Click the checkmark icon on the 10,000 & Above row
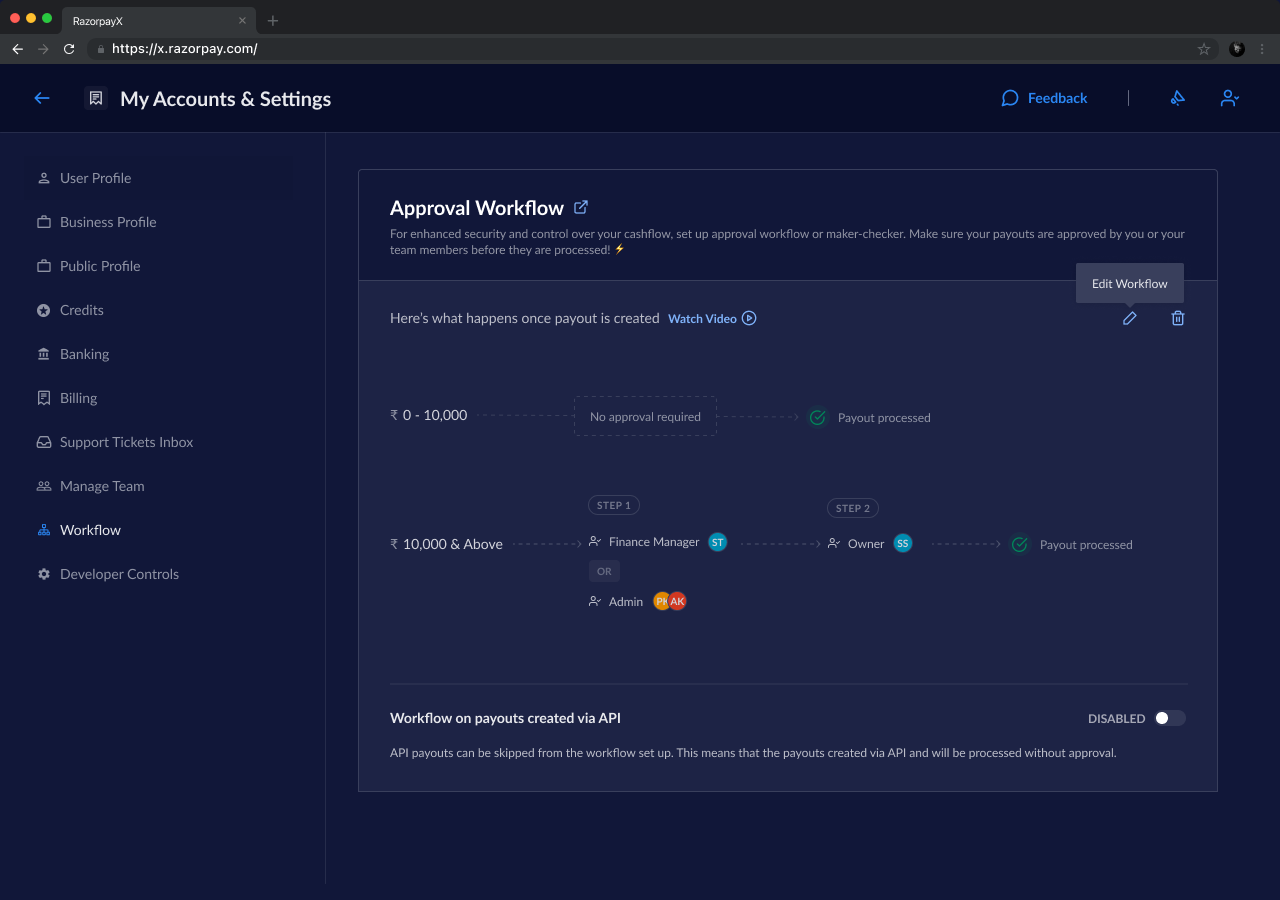1280x900 pixels. pos(1020,544)
